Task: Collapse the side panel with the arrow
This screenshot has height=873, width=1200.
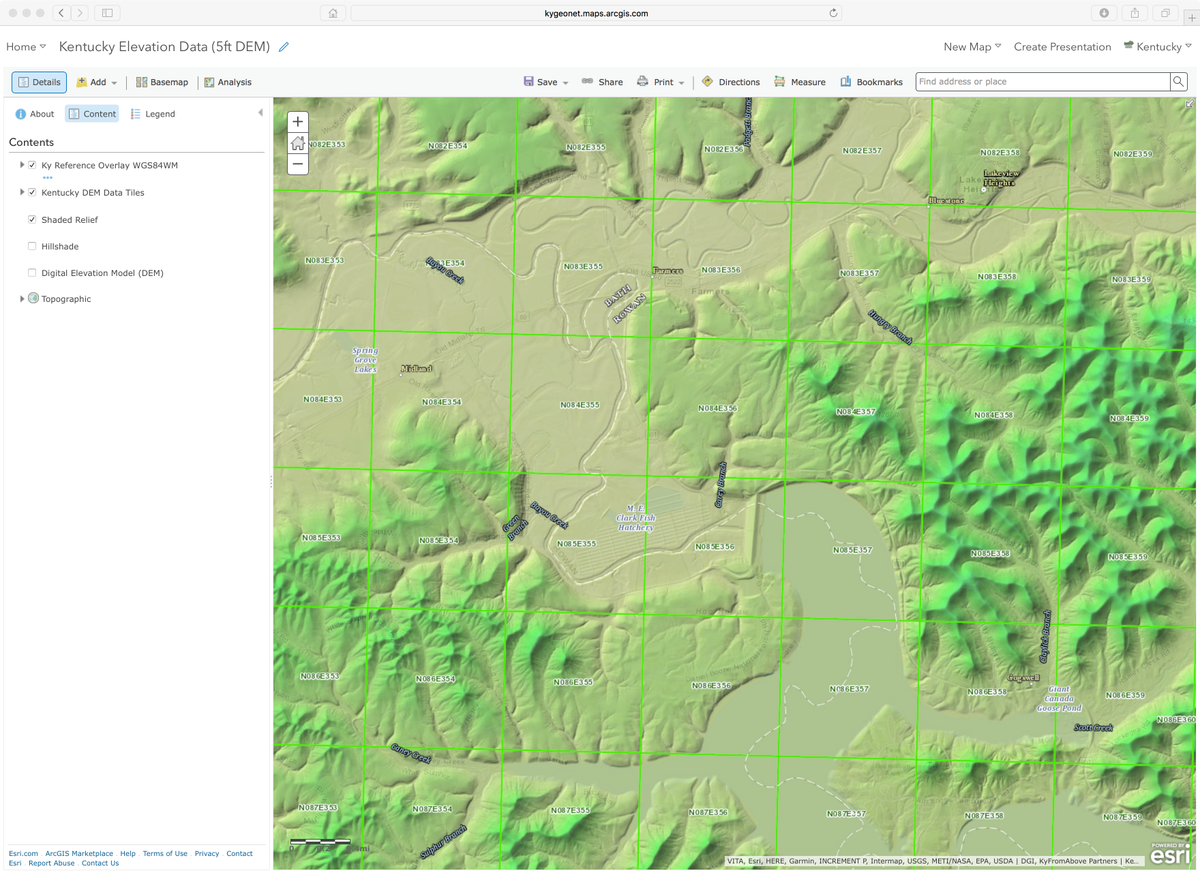Action: coord(260,113)
